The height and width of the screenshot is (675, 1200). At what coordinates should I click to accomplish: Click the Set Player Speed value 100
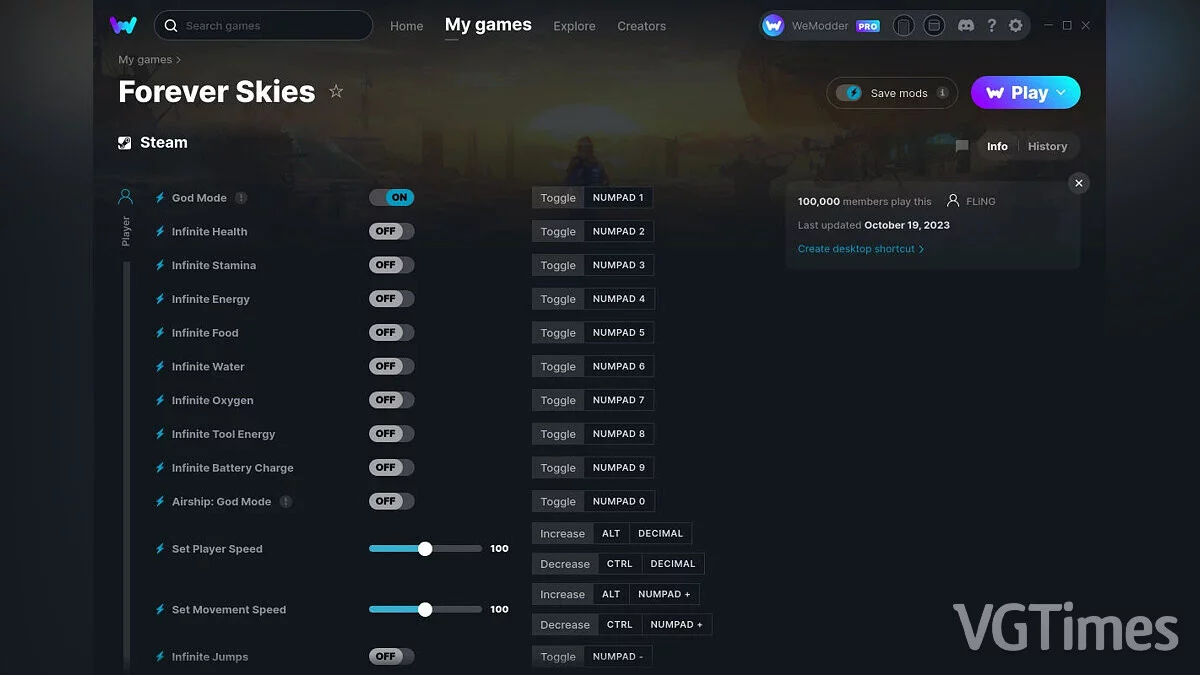coord(499,549)
